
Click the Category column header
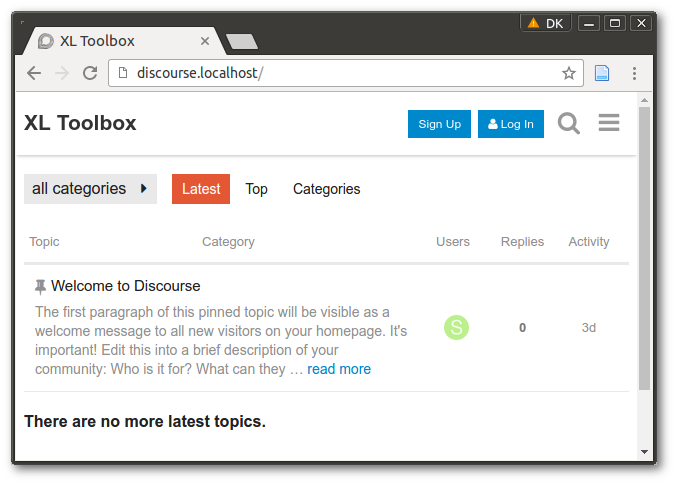(228, 242)
